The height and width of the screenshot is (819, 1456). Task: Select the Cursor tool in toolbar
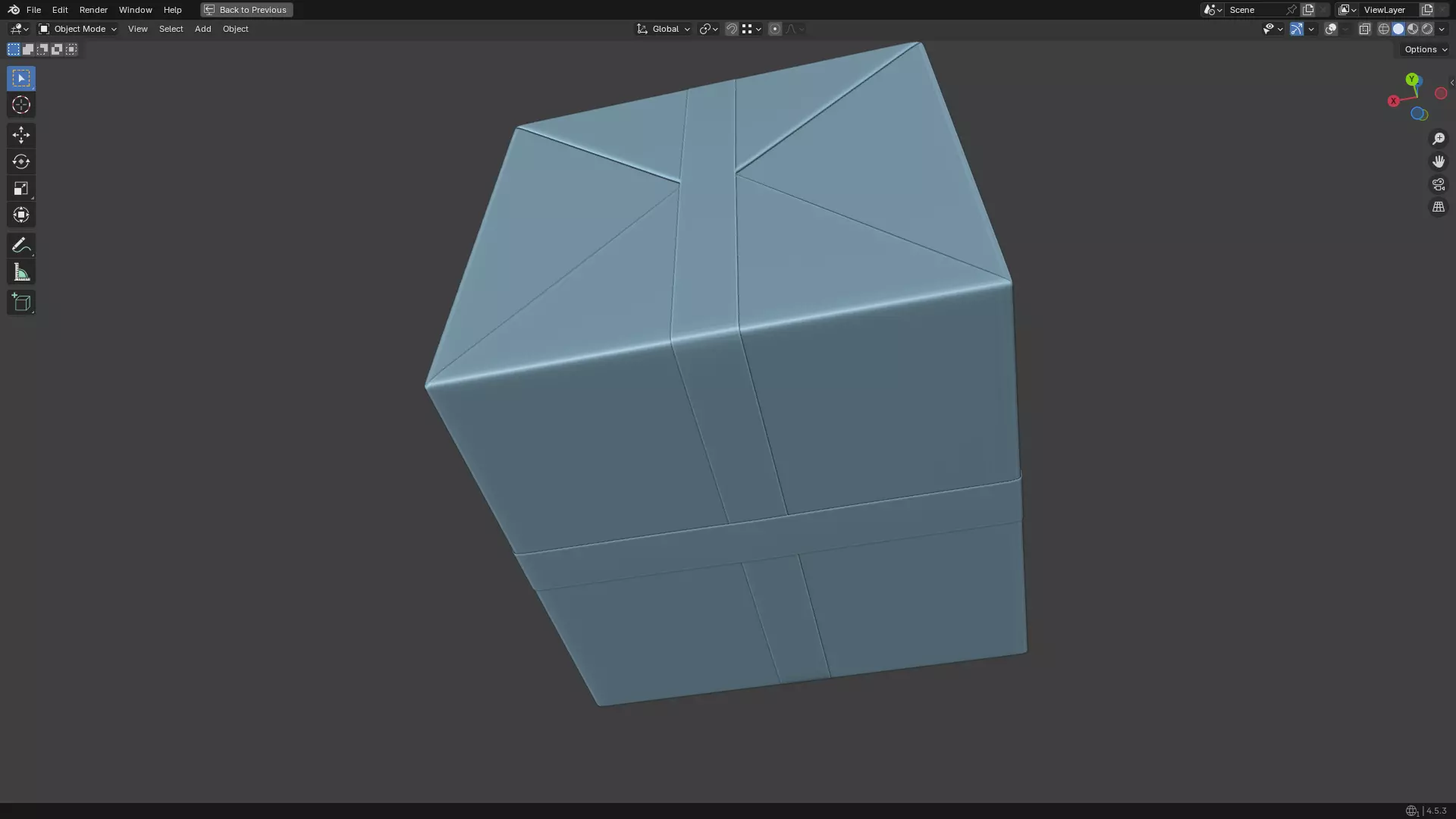tap(20, 105)
